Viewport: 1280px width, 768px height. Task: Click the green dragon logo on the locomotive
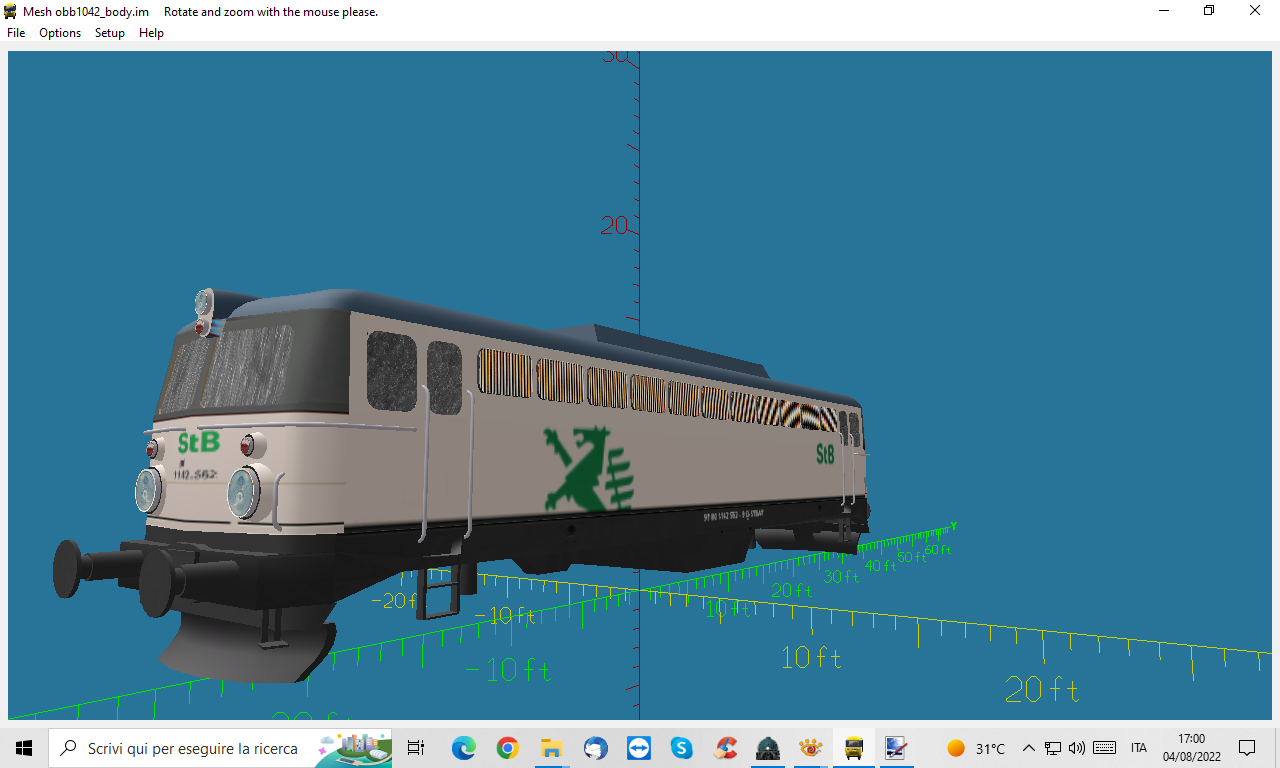590,468
